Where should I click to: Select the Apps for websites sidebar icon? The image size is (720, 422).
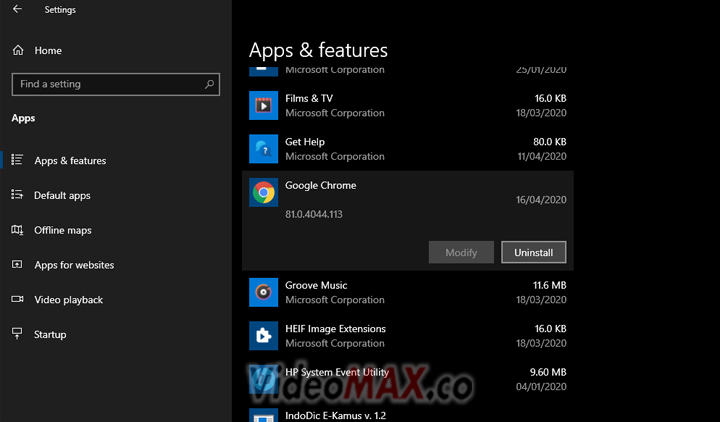pyautogui.click(x=17, y=264)
